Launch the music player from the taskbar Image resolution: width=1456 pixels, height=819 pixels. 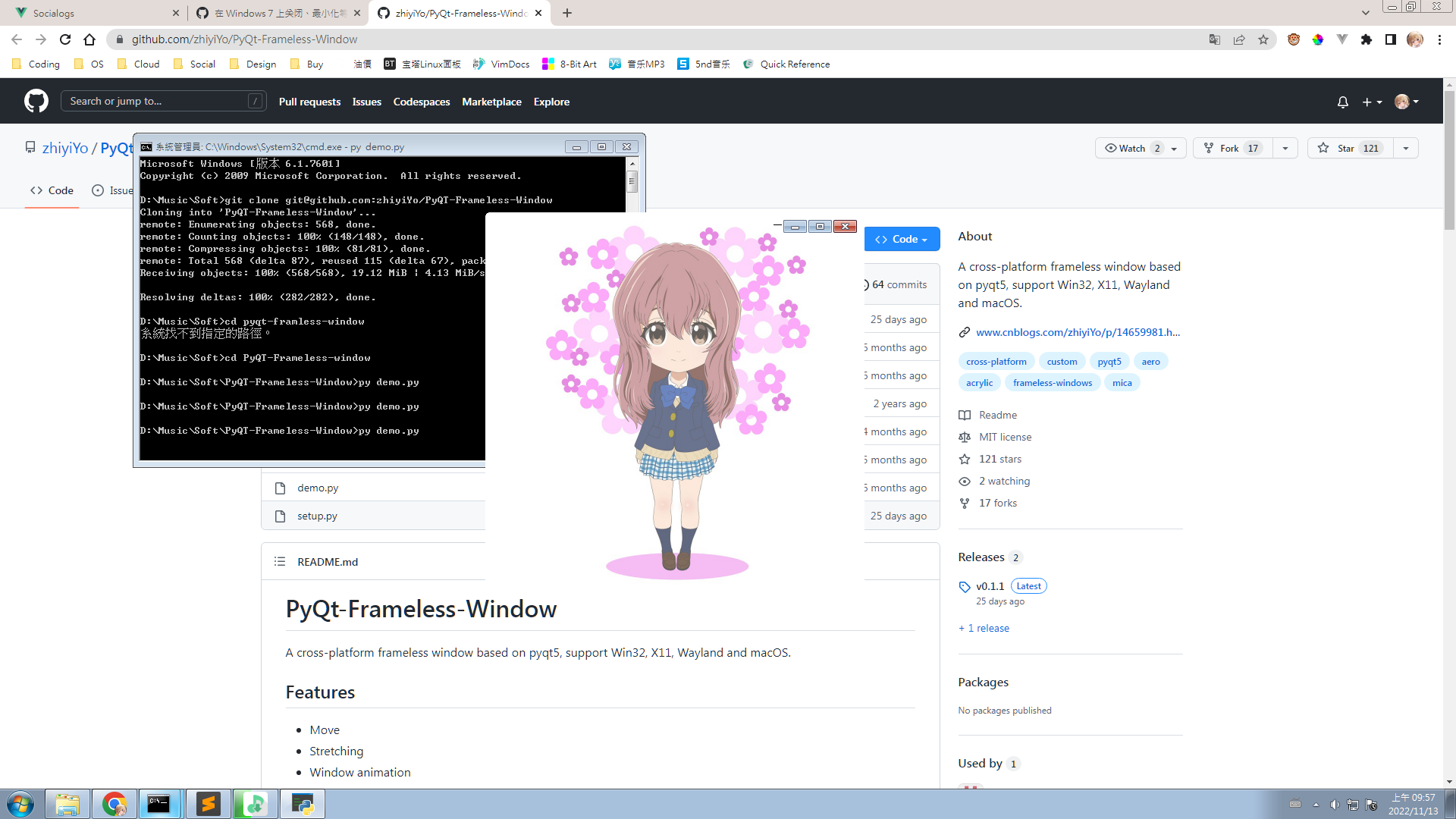pyautogui.click(x=255, y=804)
